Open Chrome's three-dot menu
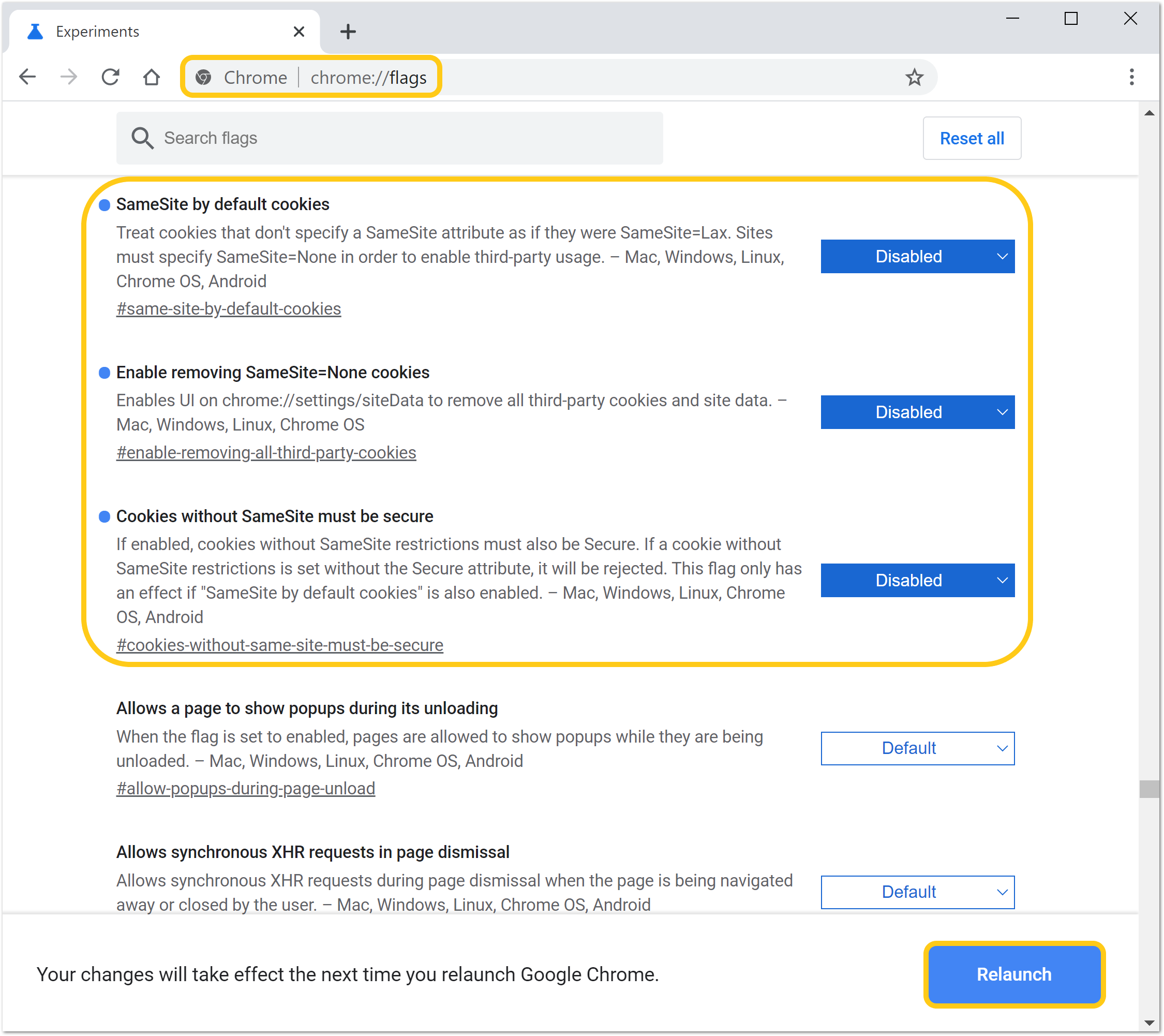The image size is (1164, 1036). coord(1131,77)
